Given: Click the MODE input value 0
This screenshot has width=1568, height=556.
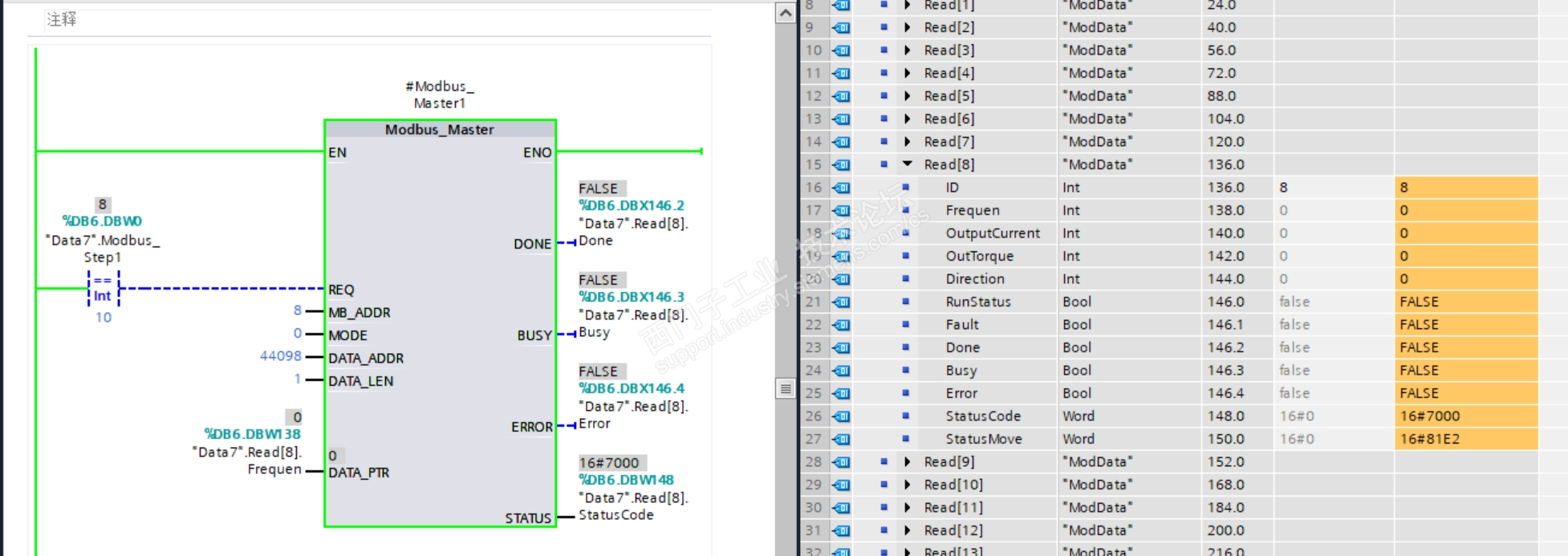Looking at the screenshot, I should click(298, 333).
